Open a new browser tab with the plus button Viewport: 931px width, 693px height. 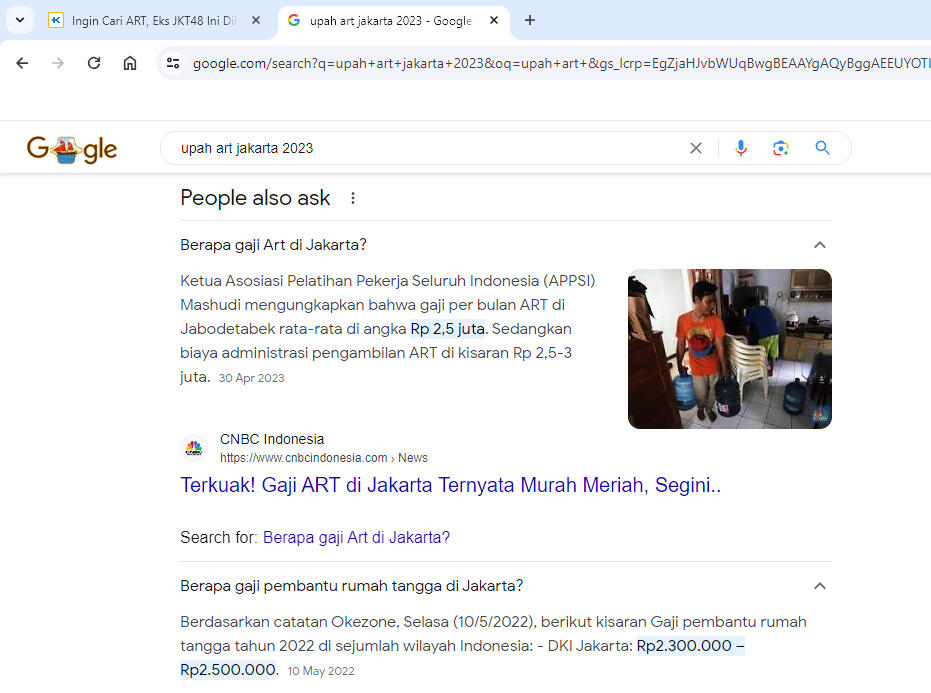pyautogui.click(x=530, y=19)
